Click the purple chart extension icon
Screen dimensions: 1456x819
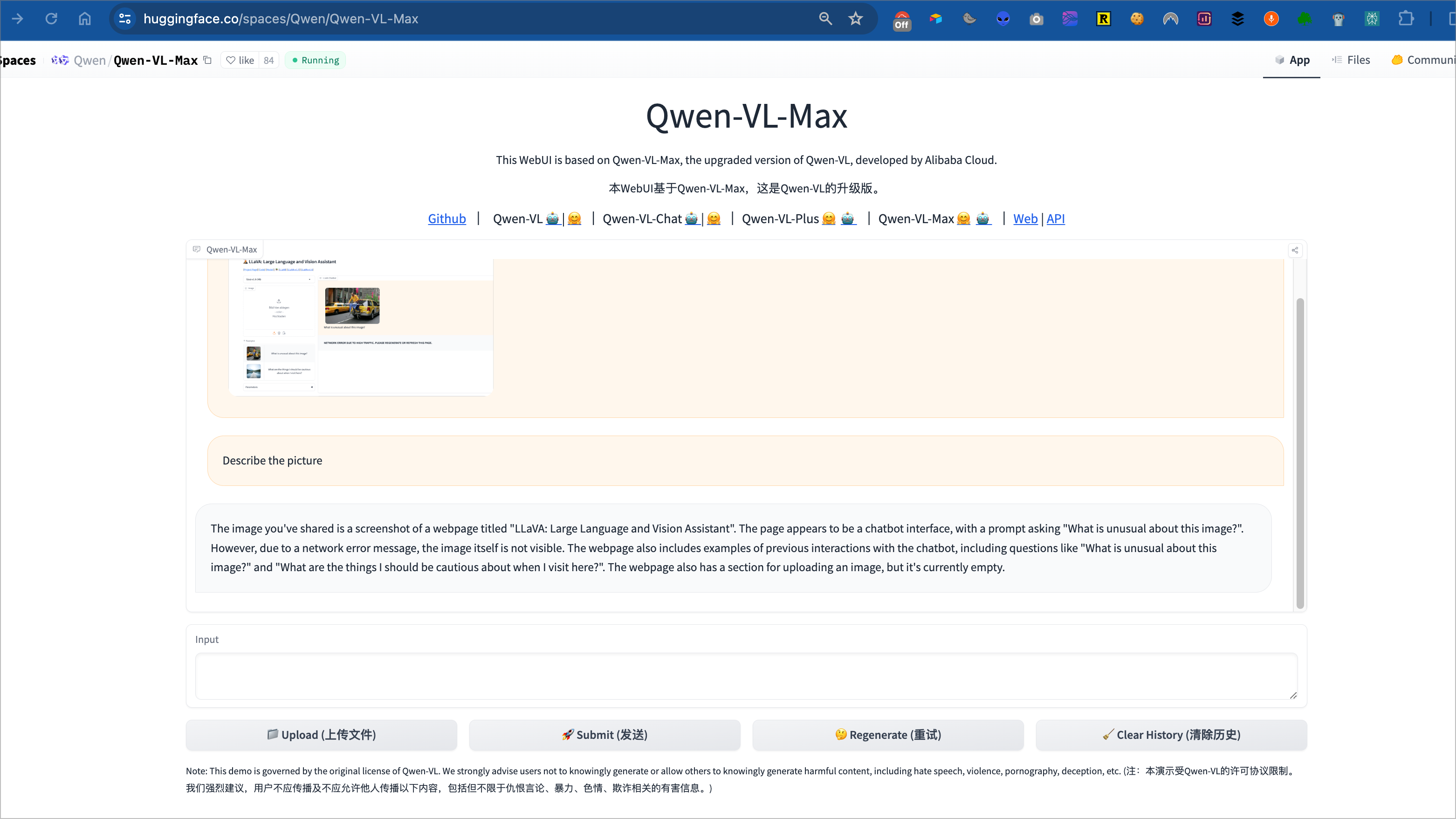[x=1204, y=19]
